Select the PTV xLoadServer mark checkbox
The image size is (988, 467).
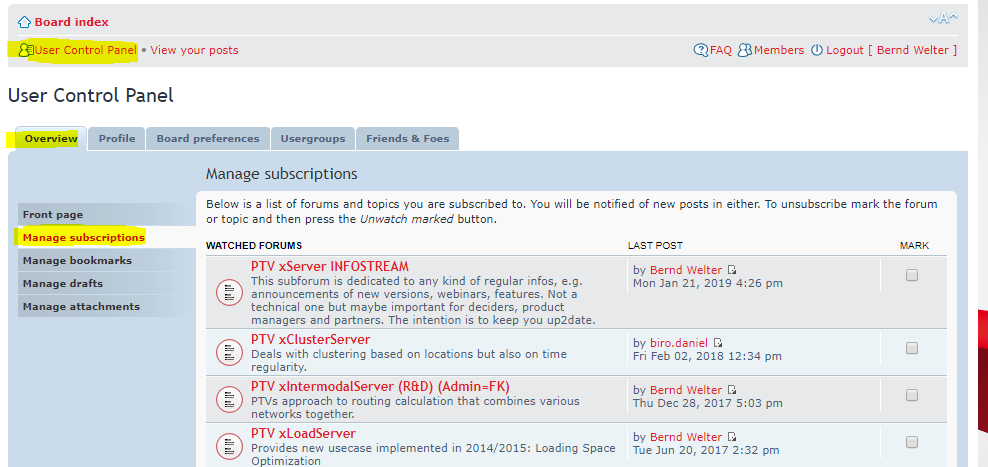pyautogui.click(x=911, y=441)
